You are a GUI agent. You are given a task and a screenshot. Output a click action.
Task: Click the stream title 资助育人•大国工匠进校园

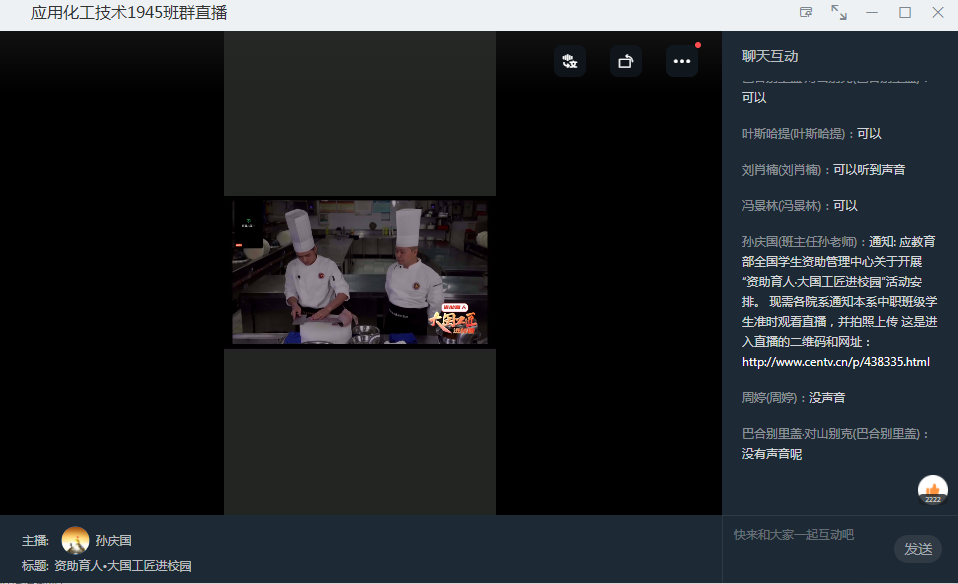(x=122, y=565)
